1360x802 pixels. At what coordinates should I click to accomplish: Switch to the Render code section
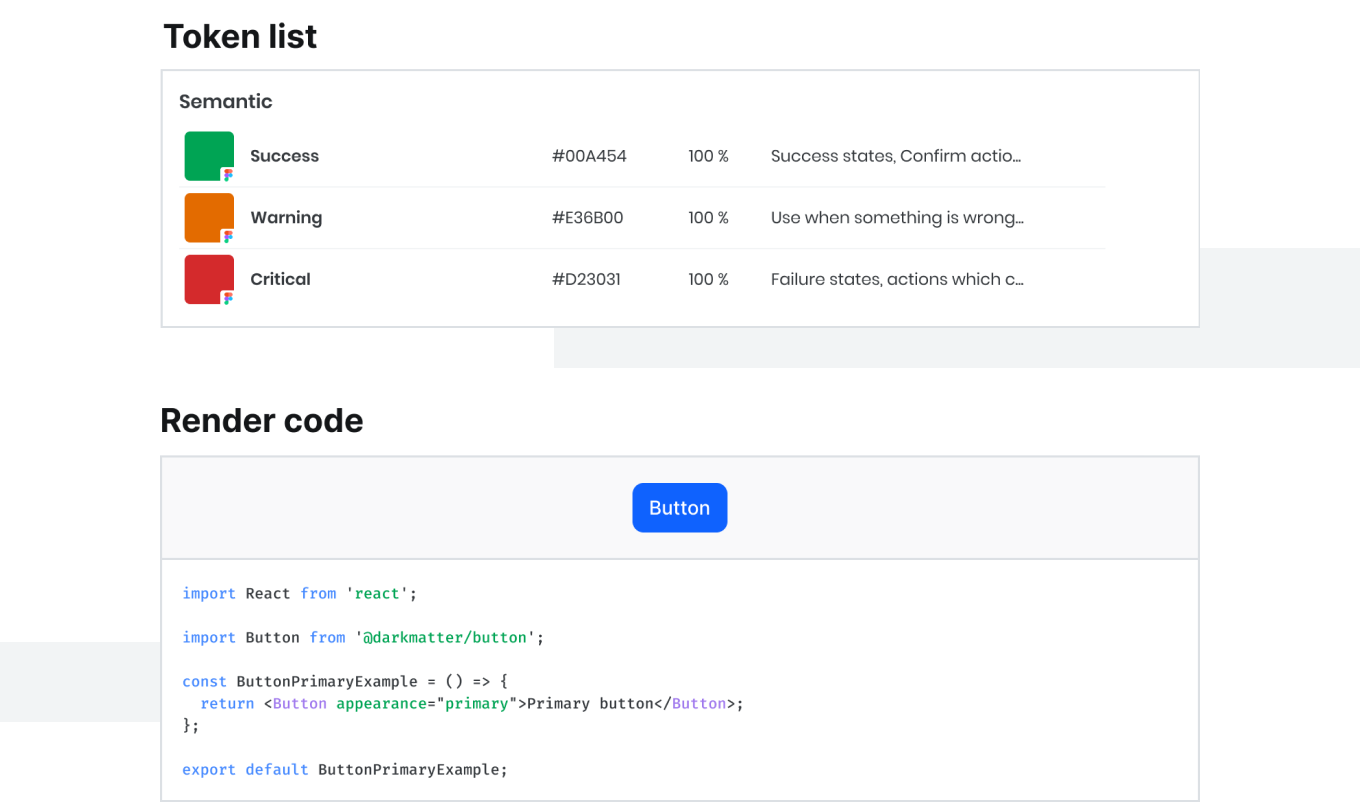pyautogui.click(x=261, y=420)
